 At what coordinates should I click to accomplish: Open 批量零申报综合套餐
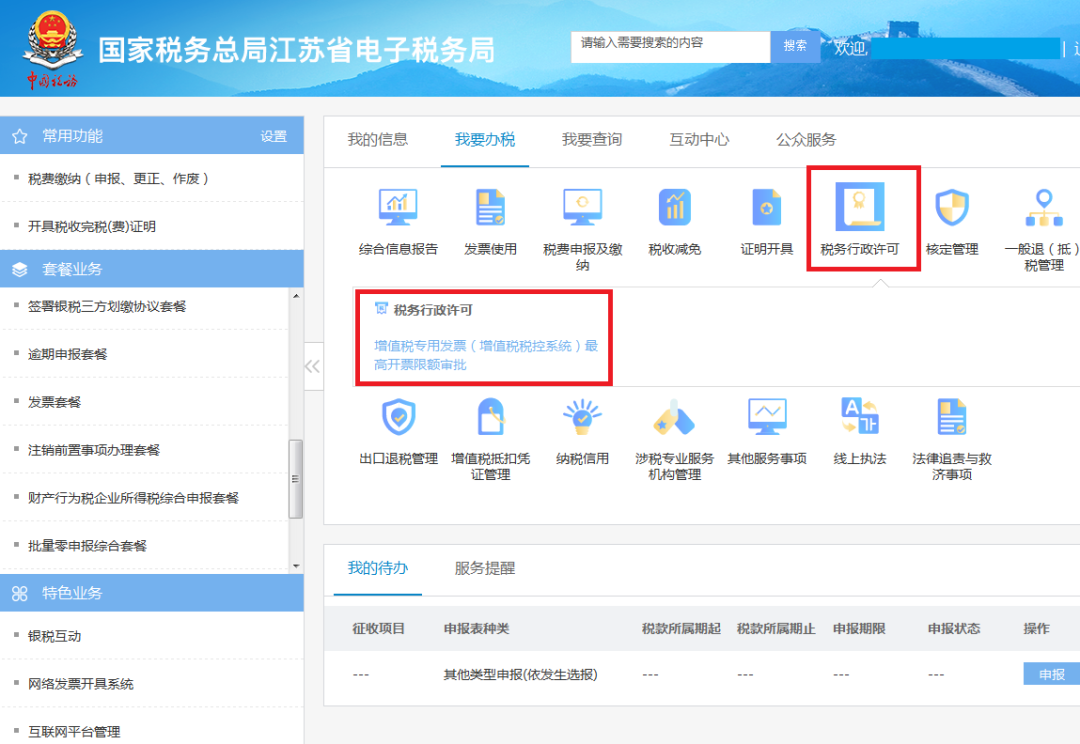point(87,546)
